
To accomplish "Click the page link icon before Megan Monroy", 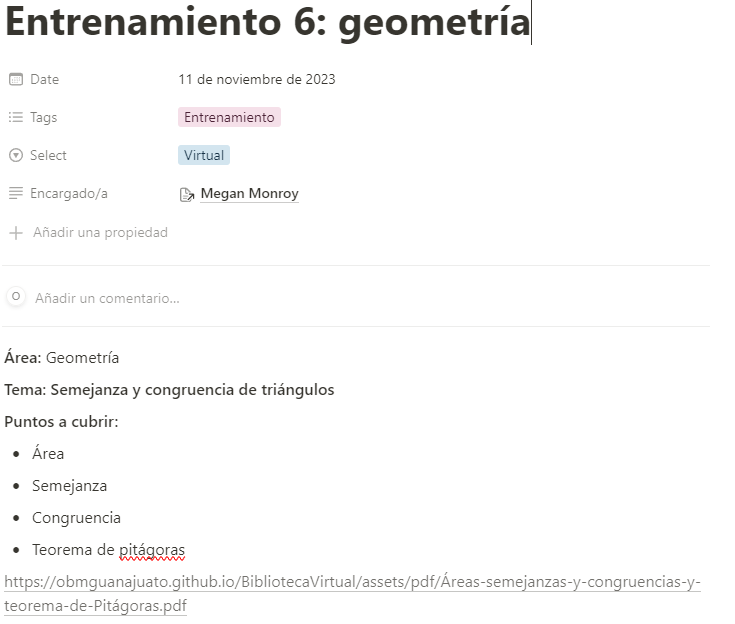I will pyautogui.click(x=187, y=194).
